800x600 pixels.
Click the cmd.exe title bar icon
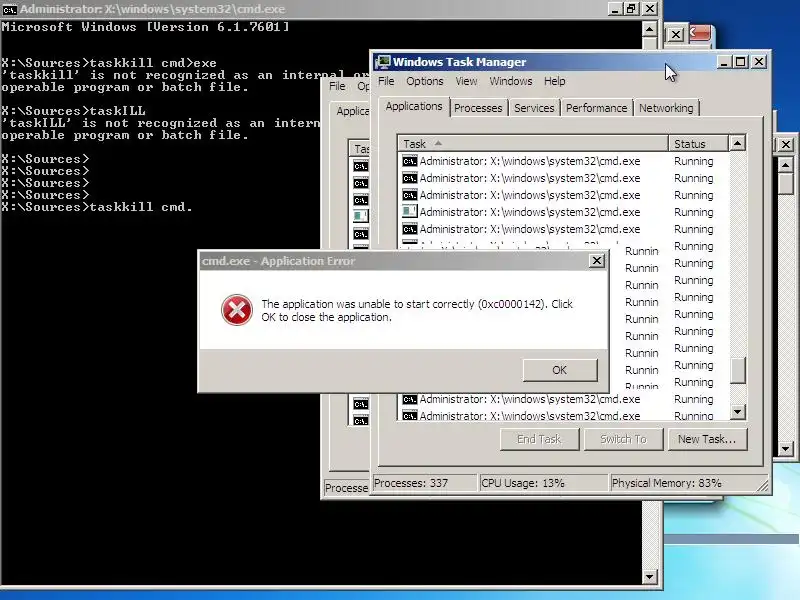pyautogui.click(x=9, y=9)
